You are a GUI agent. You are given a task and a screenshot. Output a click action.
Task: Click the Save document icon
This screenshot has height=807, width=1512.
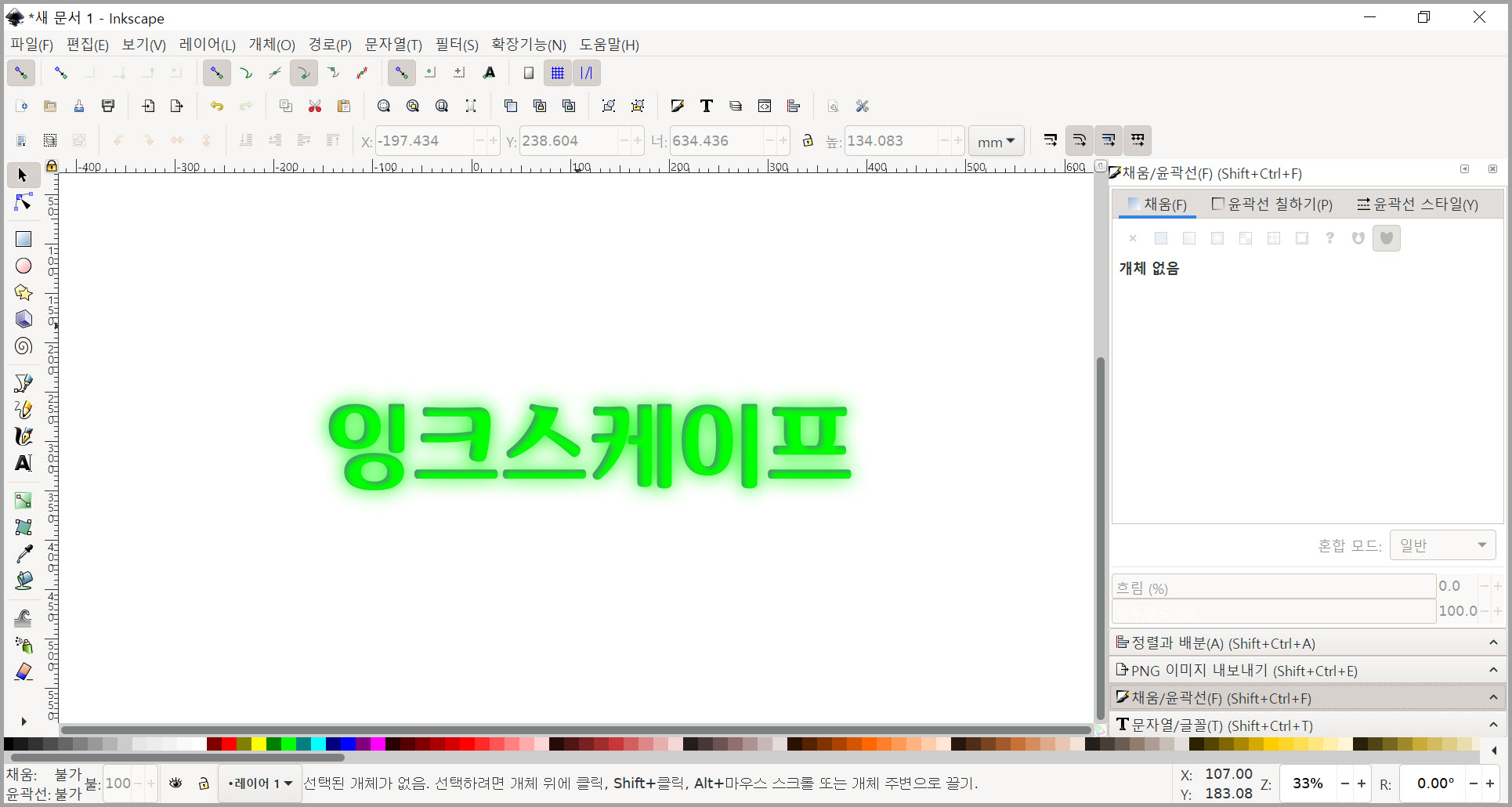click(79, 107)
